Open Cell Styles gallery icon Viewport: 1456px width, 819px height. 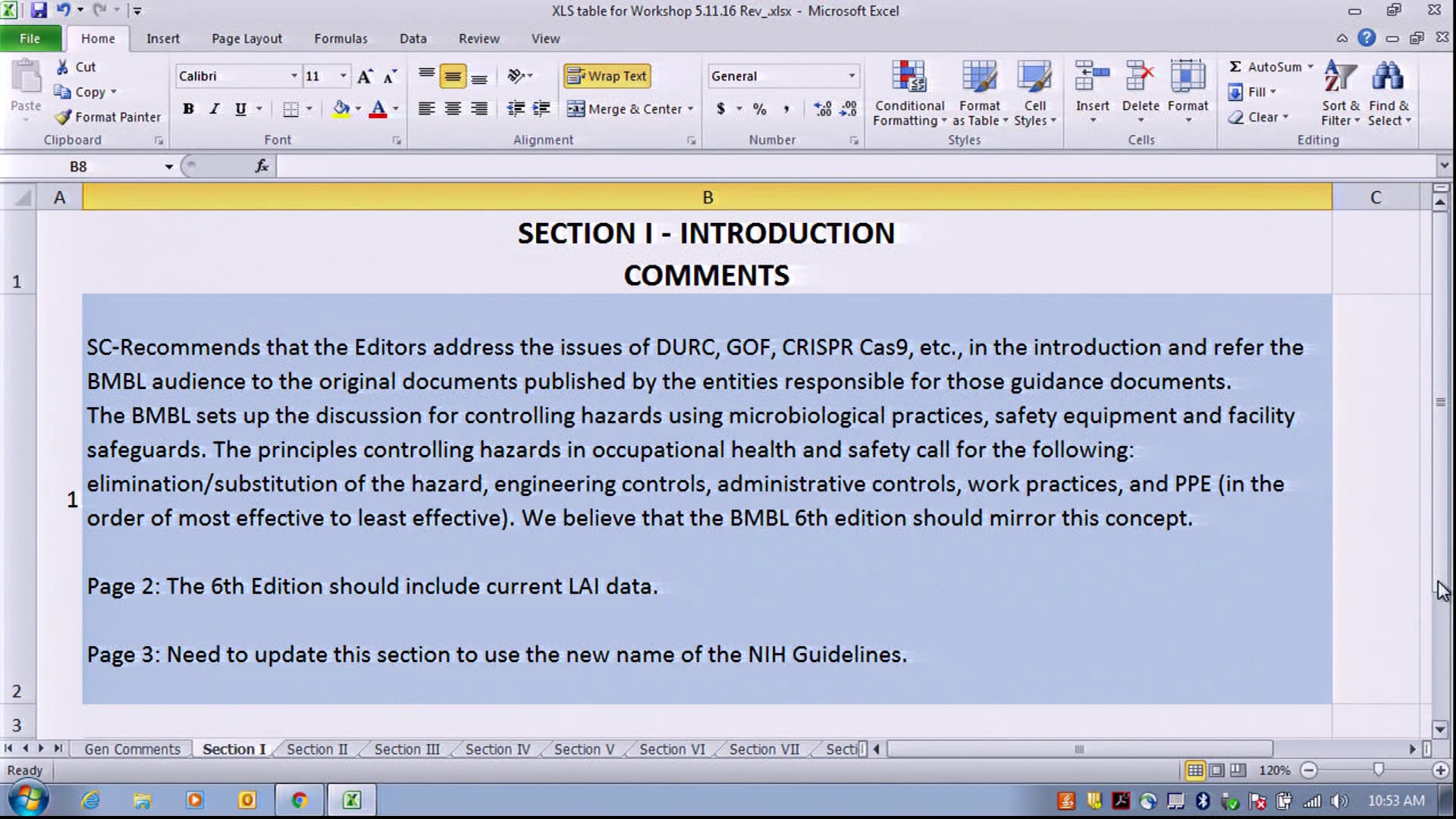click(x=1034, y=77)
